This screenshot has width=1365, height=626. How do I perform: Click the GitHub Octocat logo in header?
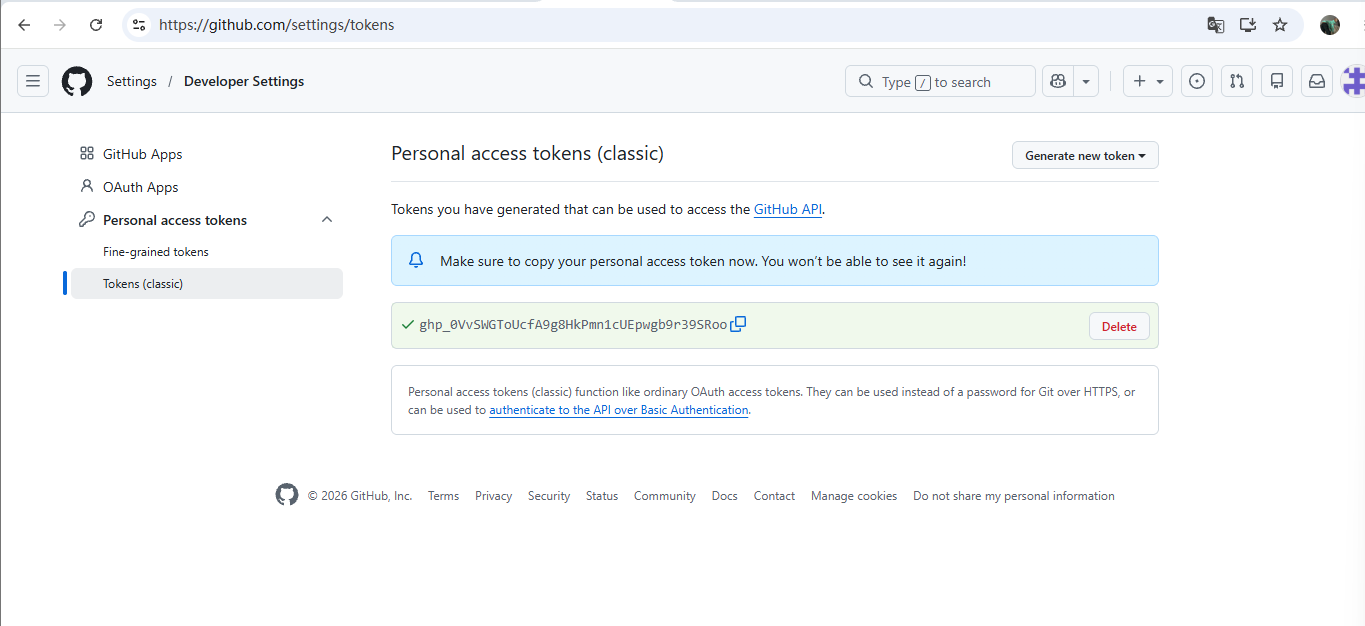[x=77, y=81]
